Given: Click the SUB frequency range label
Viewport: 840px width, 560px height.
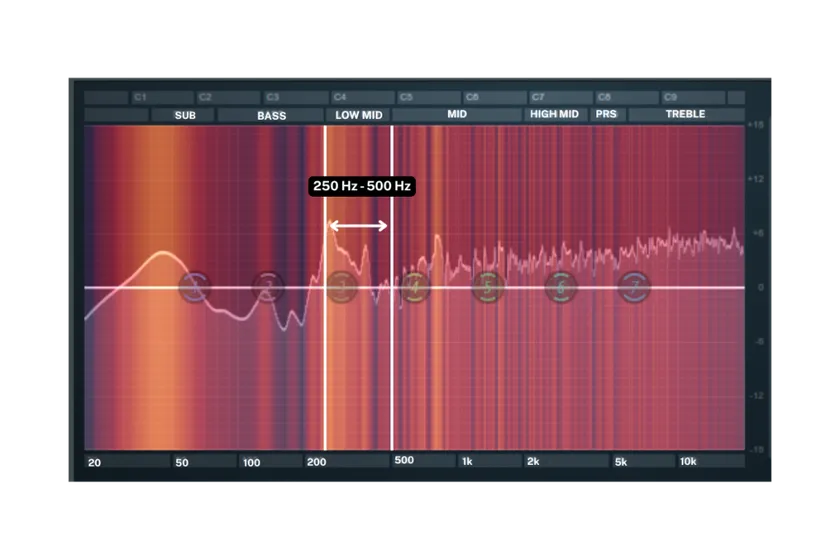Looking at the screenshot, I should click(x=185, y=115).
